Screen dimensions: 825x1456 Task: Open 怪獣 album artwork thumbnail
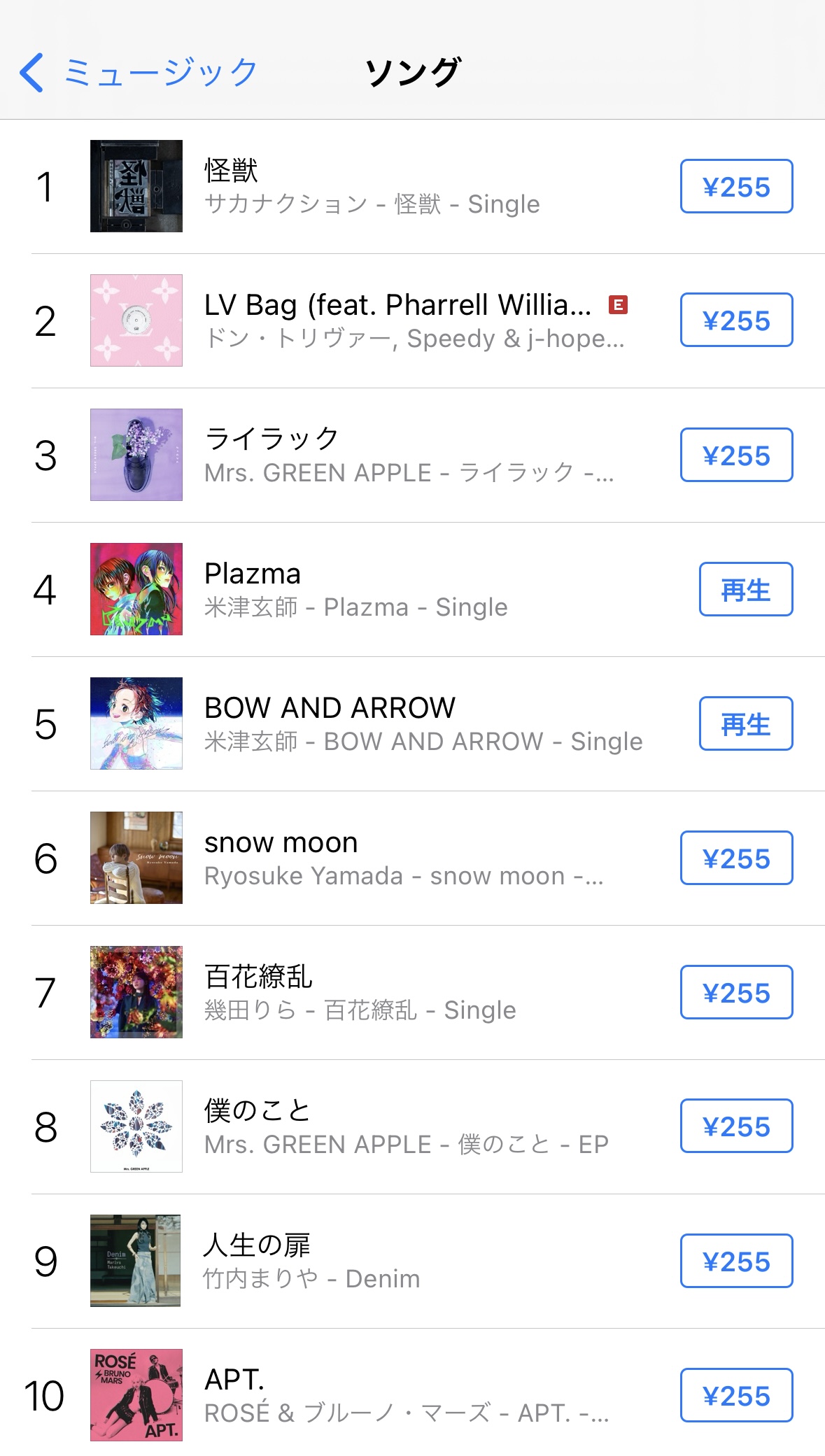136,186
